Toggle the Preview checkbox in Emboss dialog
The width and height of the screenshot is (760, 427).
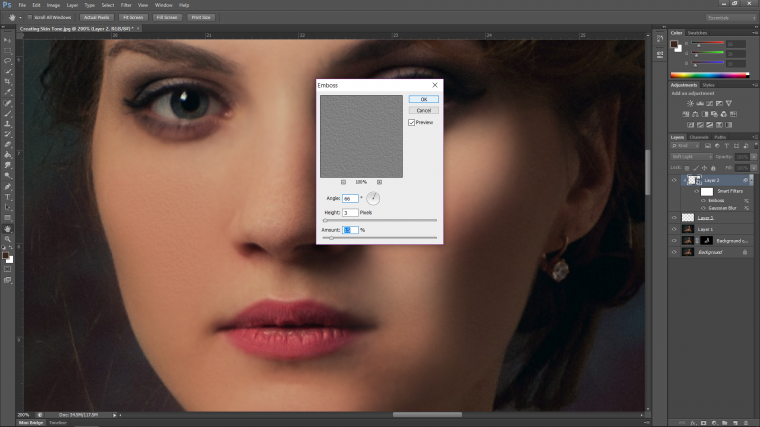(412, 123)
